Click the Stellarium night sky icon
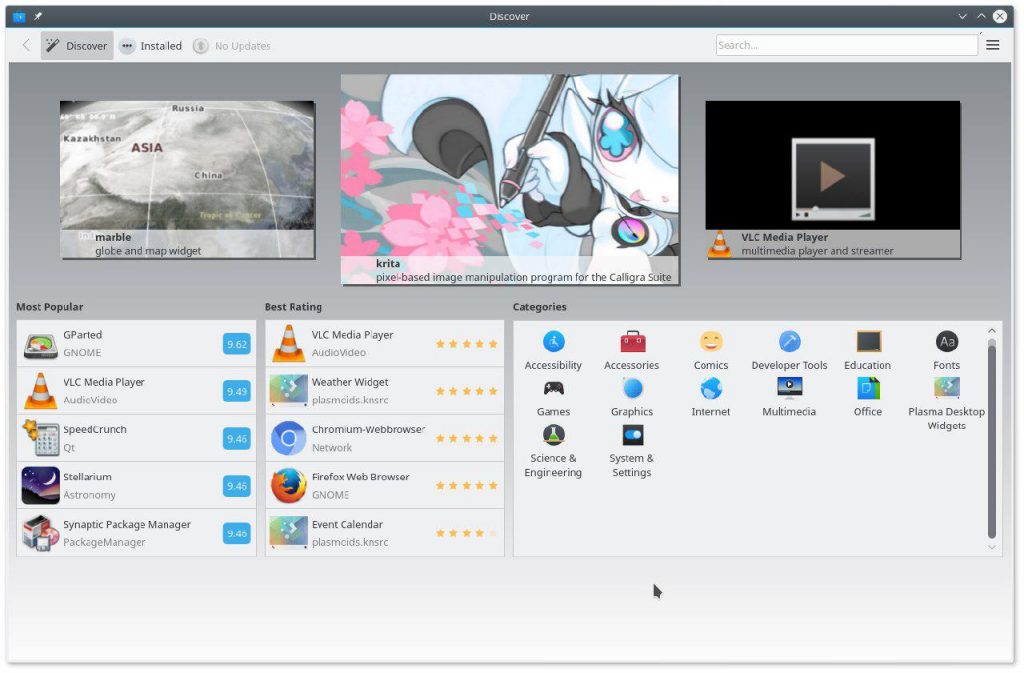The image size is (1024, 673). coord(40,486)
